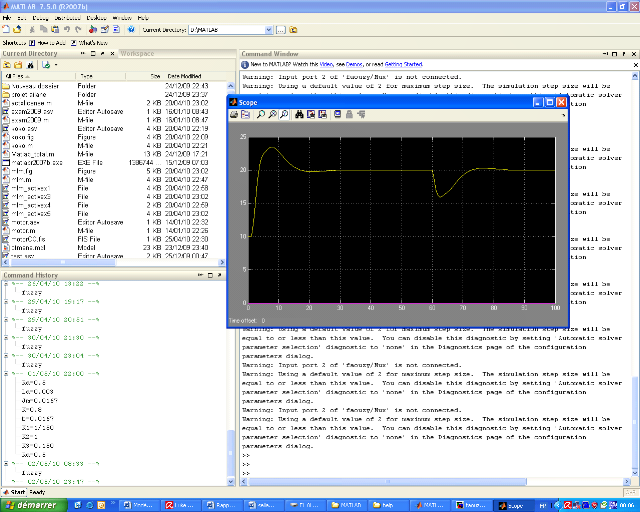Viewport: 640px width, 512px height.
Task: Select the Zoom tool in Scope
Action: click(x=260, y=115)
